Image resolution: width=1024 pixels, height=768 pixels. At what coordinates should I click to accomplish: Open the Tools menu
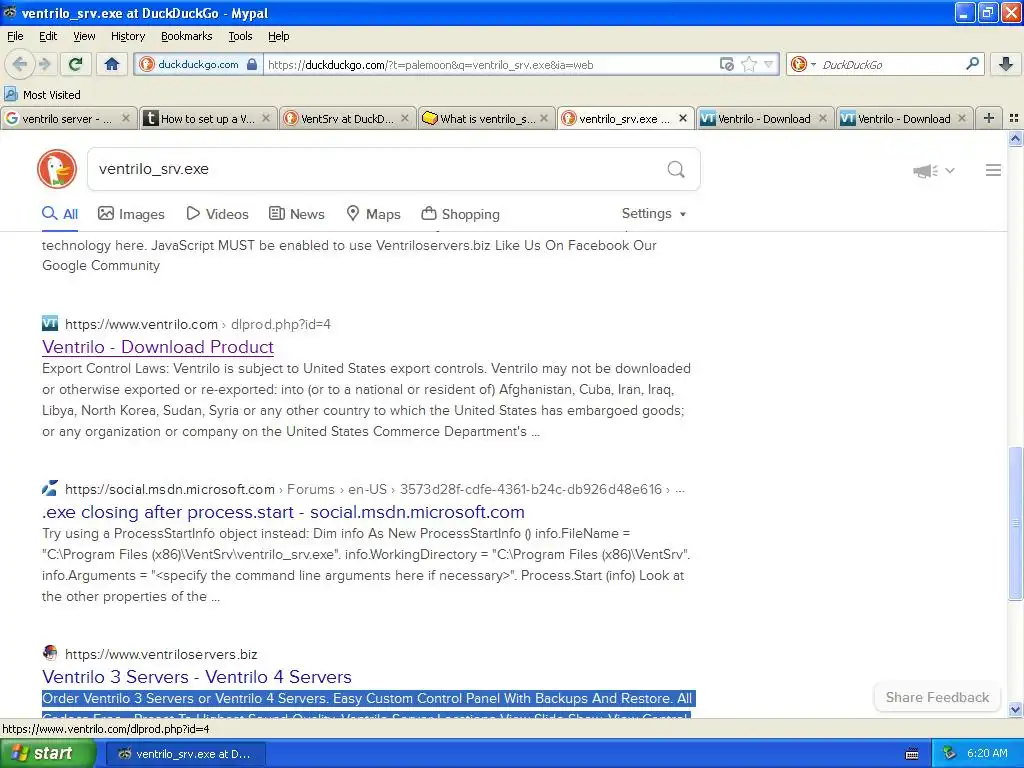pos(240,36)
